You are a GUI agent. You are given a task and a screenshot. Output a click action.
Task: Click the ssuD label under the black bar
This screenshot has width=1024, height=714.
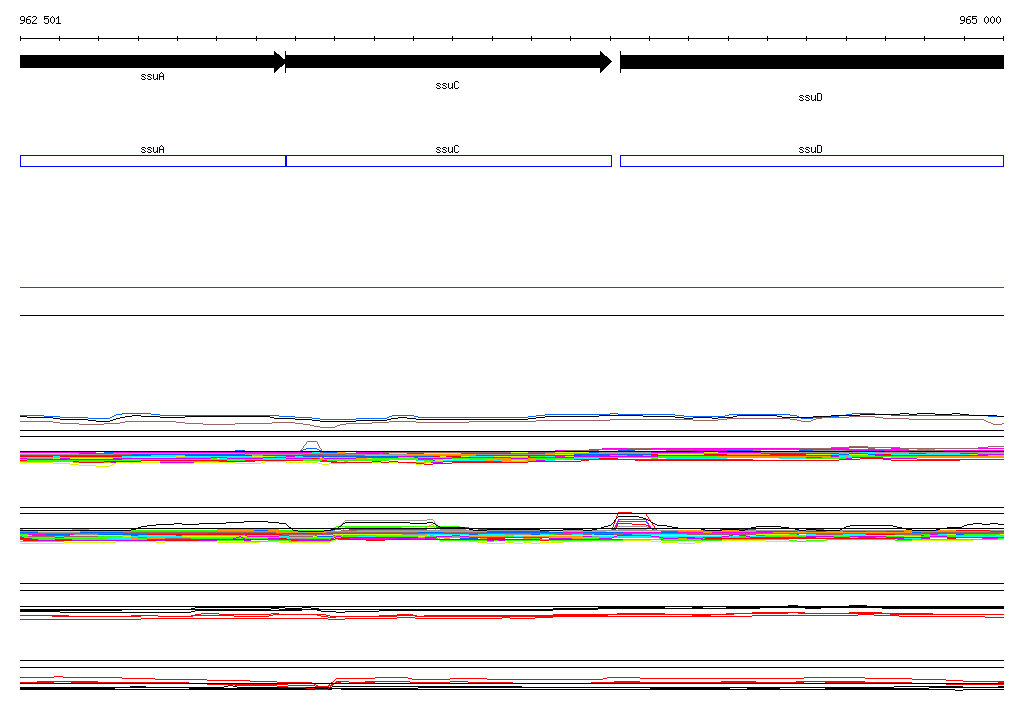810,97
